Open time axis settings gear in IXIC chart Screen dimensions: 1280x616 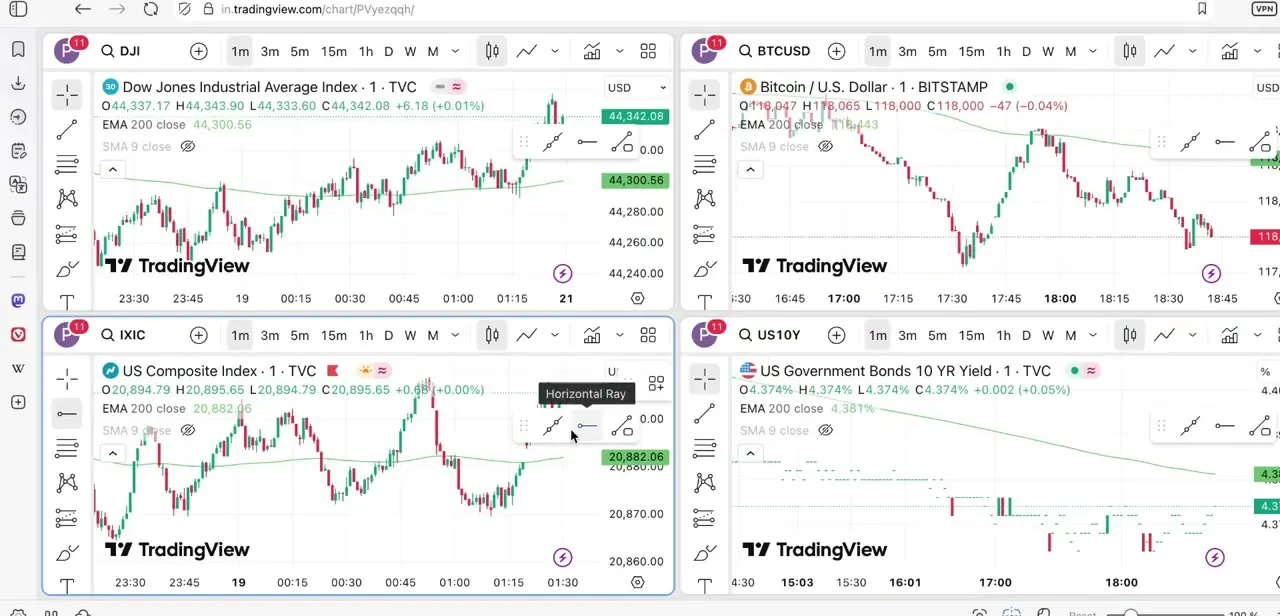pos(638,582)
